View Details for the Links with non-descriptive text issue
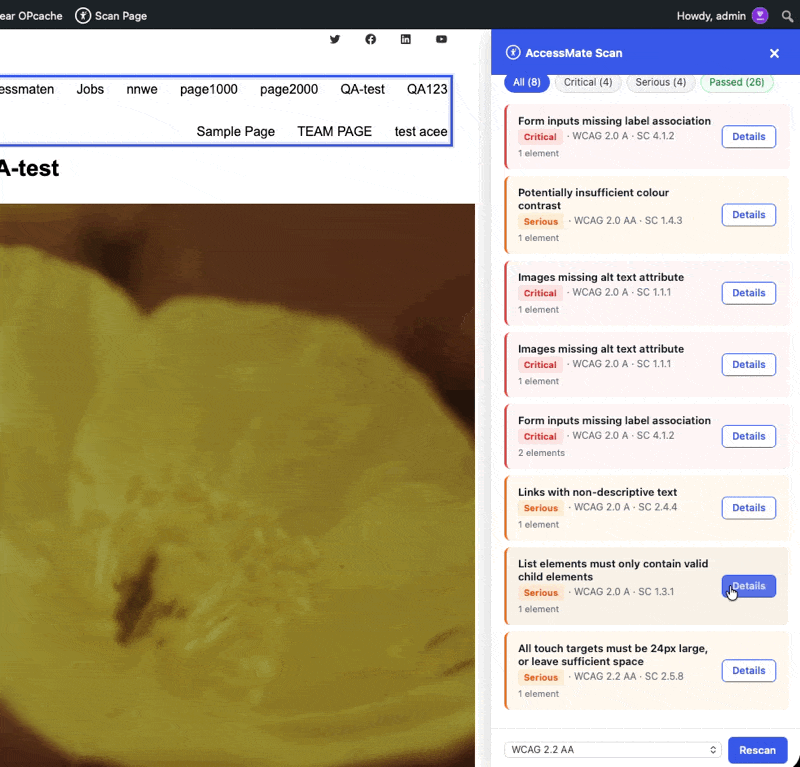This screenshot has width=800, height=767. 748,508
